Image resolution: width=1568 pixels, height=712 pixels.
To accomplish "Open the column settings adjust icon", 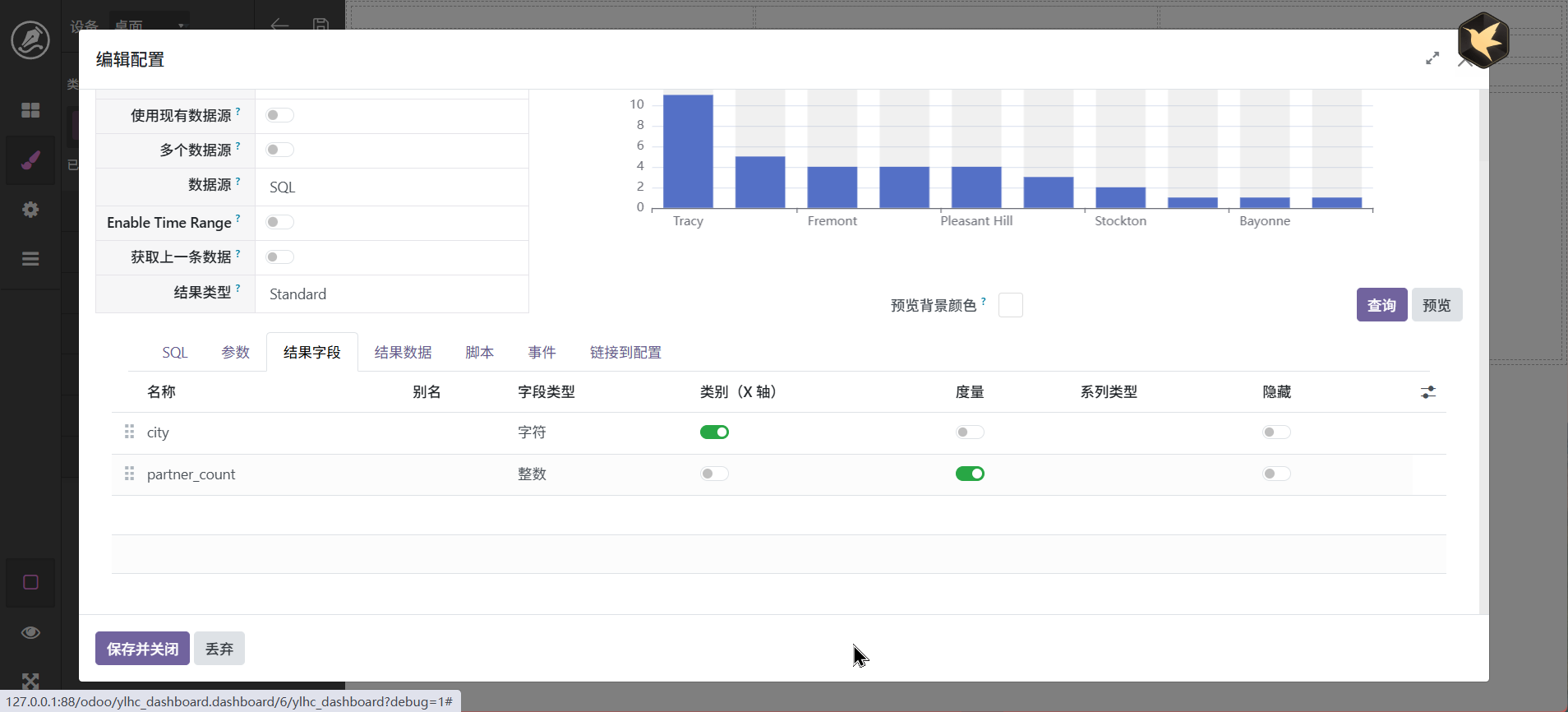I will pos(1428,392).
